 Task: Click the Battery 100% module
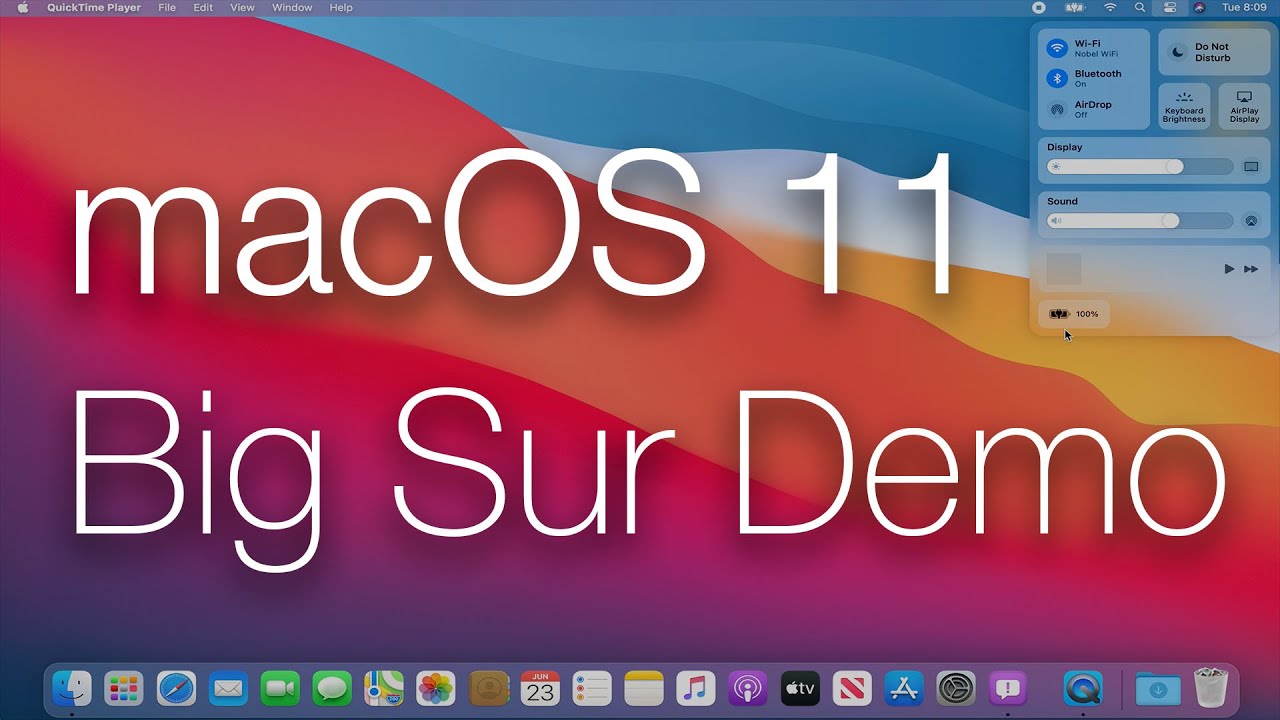(x=1074, y=314)
